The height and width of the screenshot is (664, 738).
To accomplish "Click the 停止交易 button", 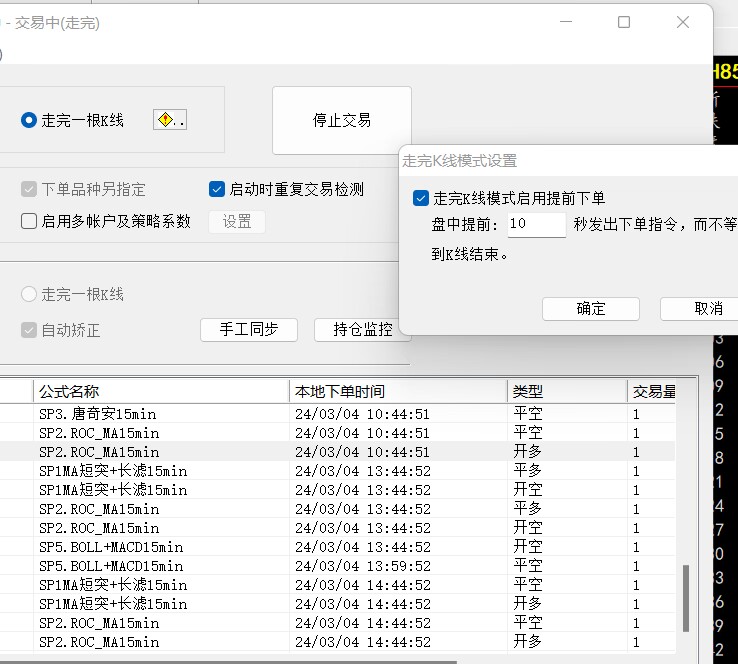I will coord(342,120).
